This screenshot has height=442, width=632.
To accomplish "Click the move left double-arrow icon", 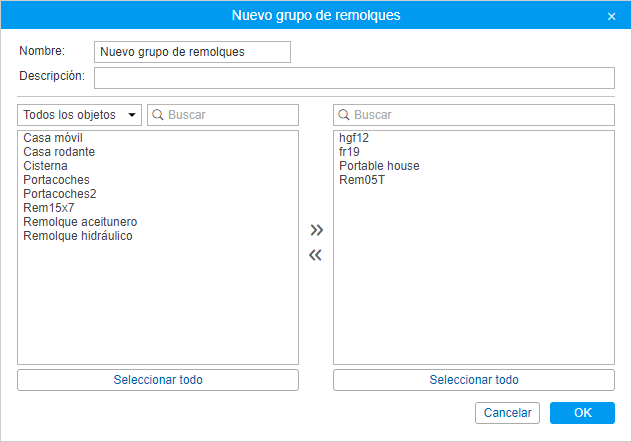I will (x=316, y=255).
